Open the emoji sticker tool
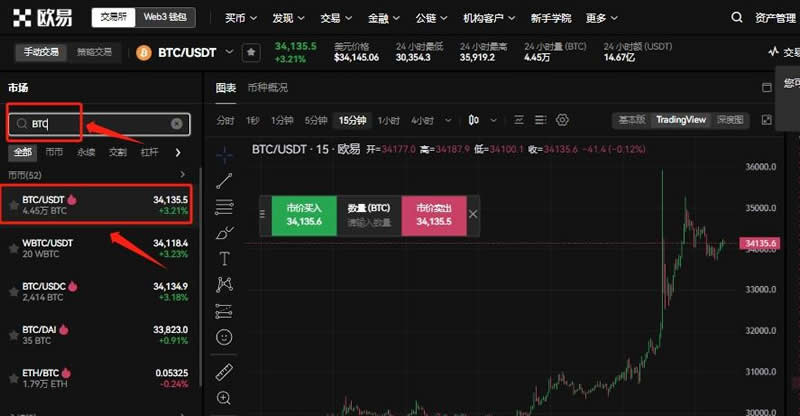 point(224,337)
